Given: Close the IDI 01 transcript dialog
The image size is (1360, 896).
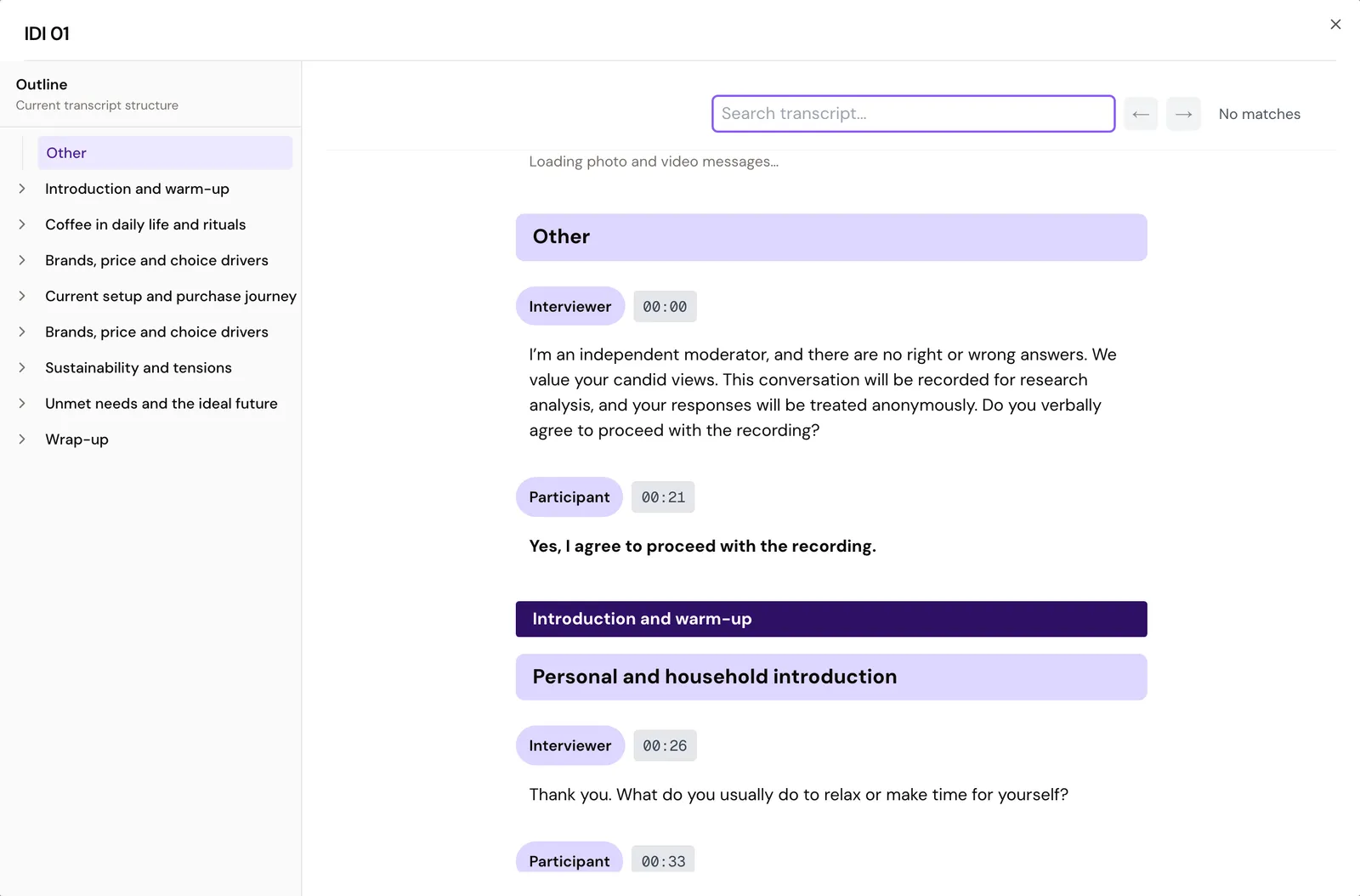Looking at the screenshot, I should [1335, 25].
